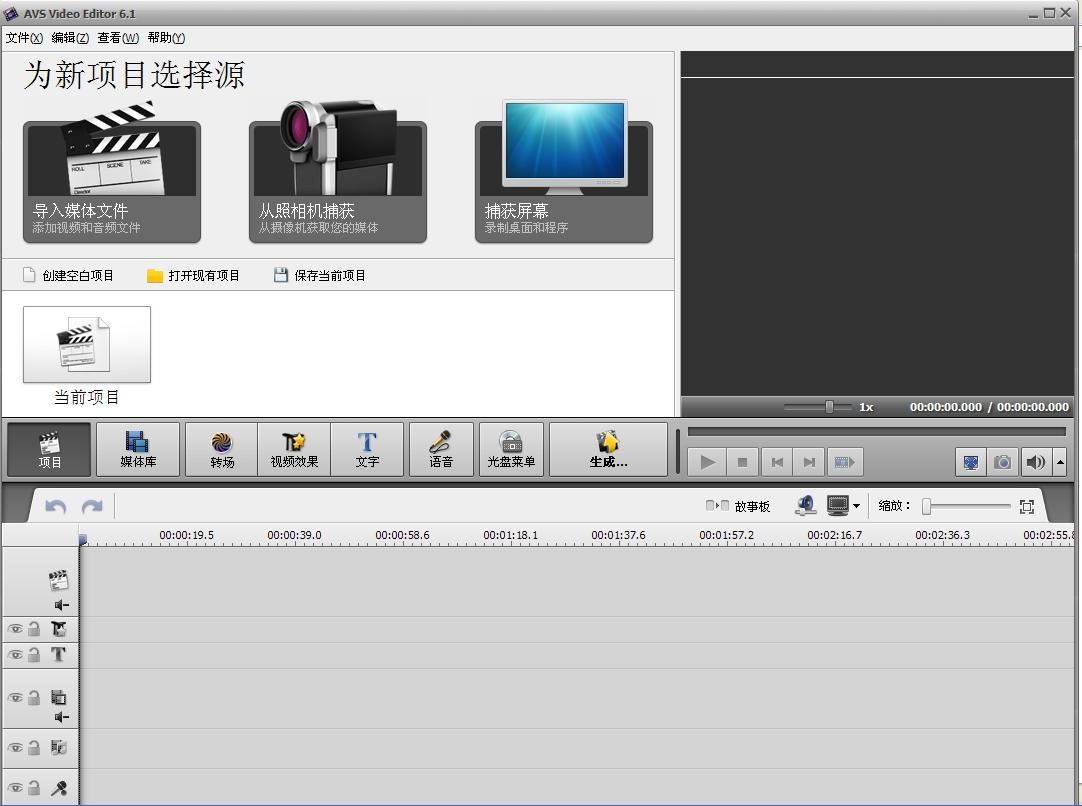Click the fullscreen preview monitor icon
1082x806 pixels.
tap(970, 462)
